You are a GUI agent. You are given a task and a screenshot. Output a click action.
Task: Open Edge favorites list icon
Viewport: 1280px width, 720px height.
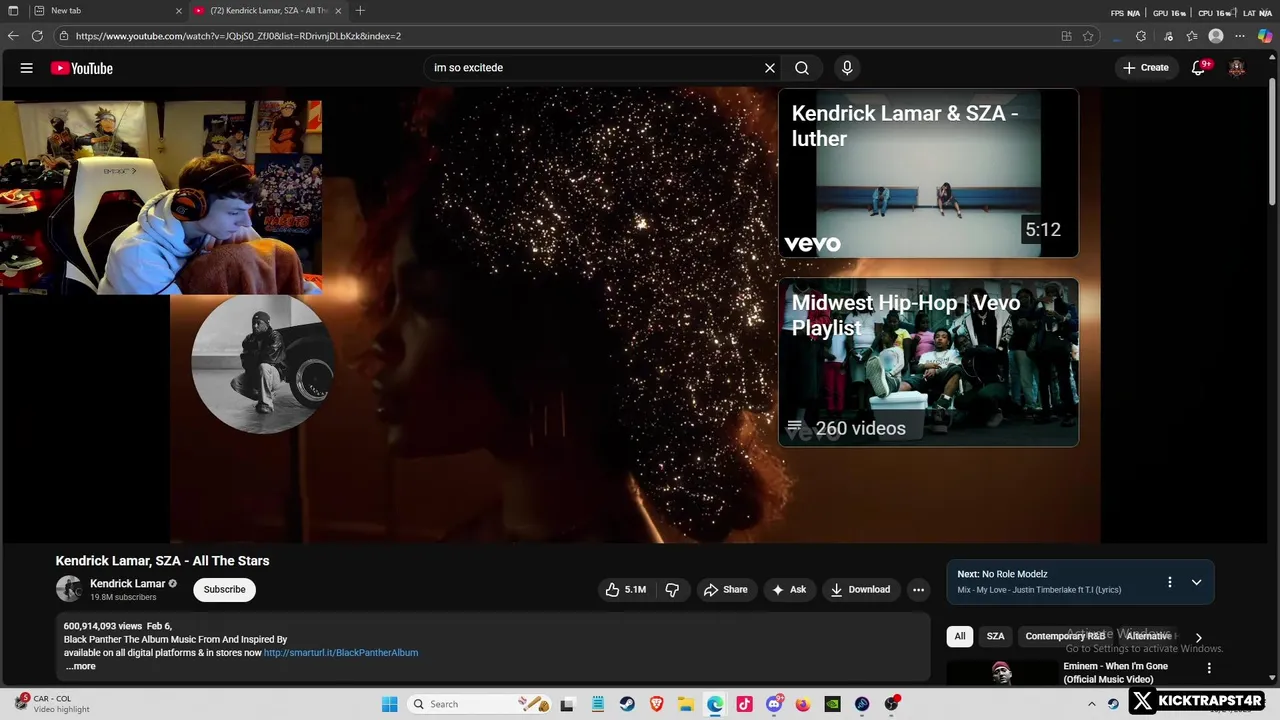(x=1192, y=36)
